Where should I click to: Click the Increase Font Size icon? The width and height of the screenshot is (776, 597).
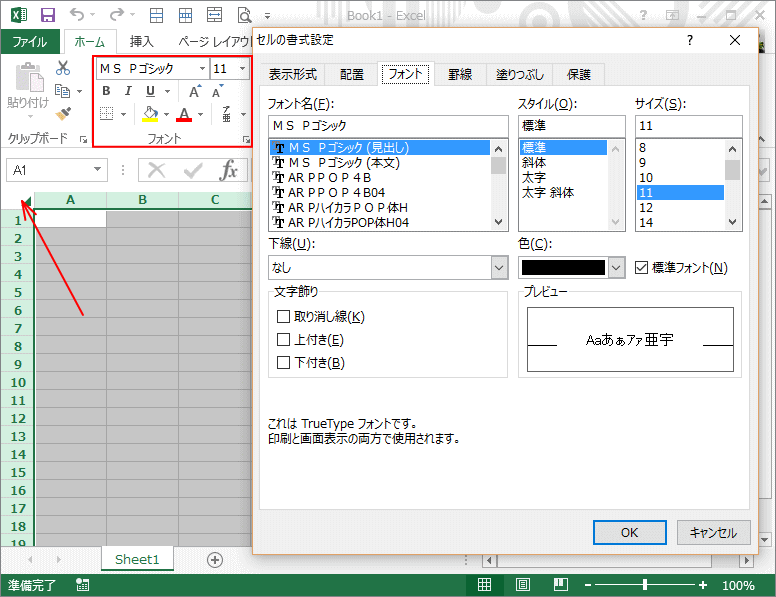click(195, 92)
